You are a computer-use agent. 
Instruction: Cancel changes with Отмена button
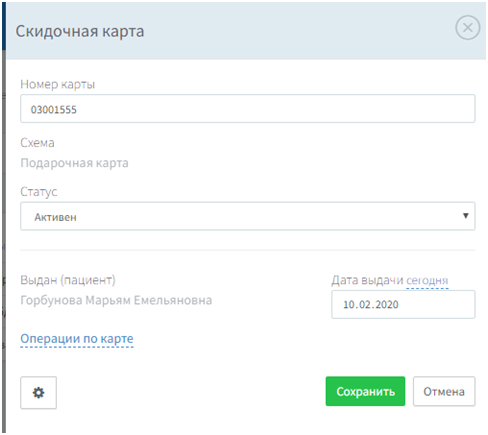(x=444, y=391)
